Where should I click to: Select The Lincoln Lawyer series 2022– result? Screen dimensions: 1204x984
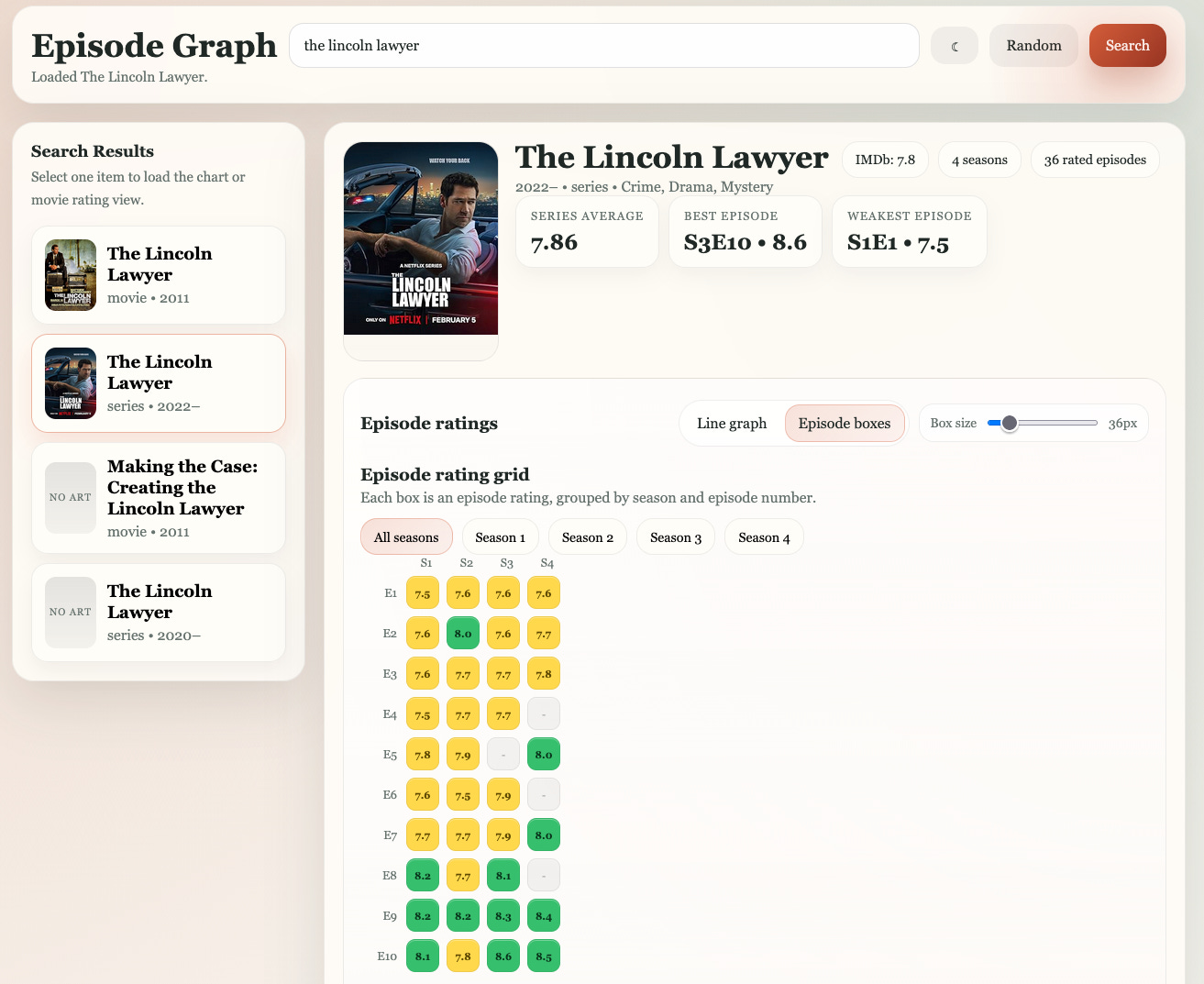pyautogui.click(x=159, y=383)
